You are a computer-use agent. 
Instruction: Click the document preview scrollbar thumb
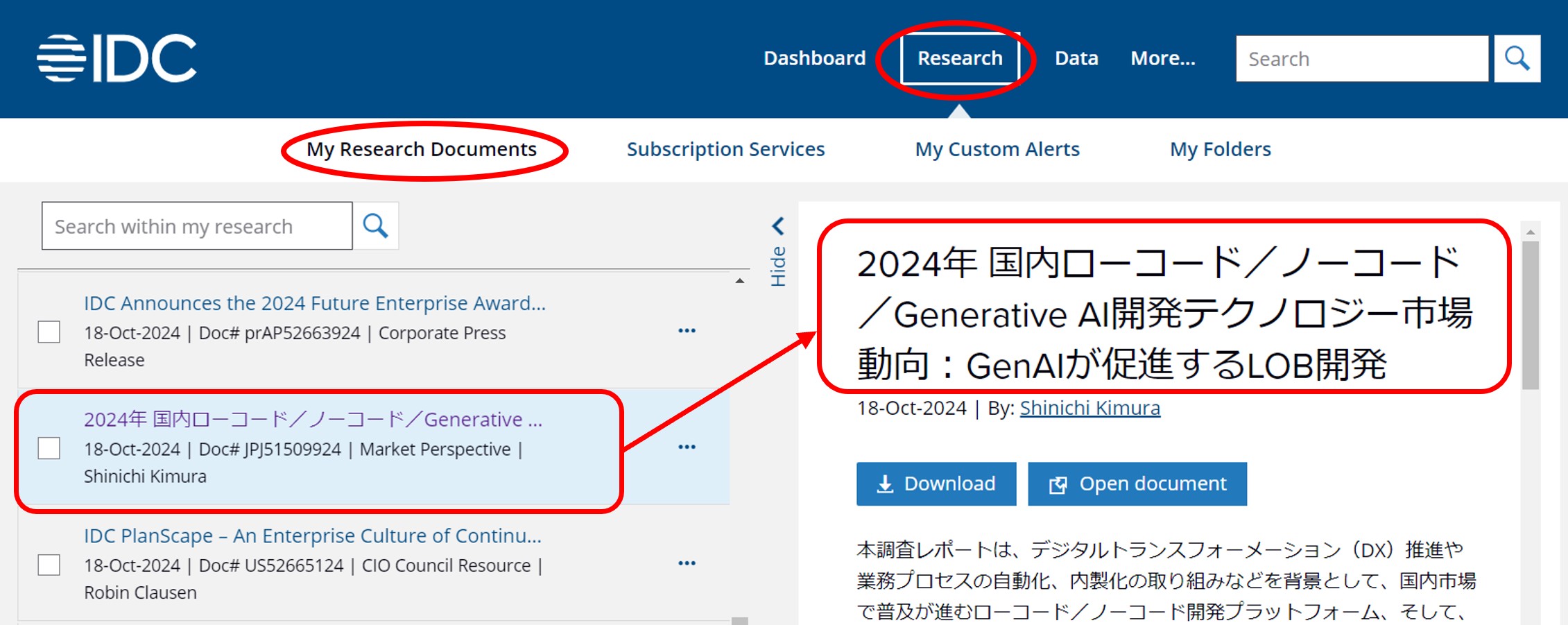(1531, 316)
